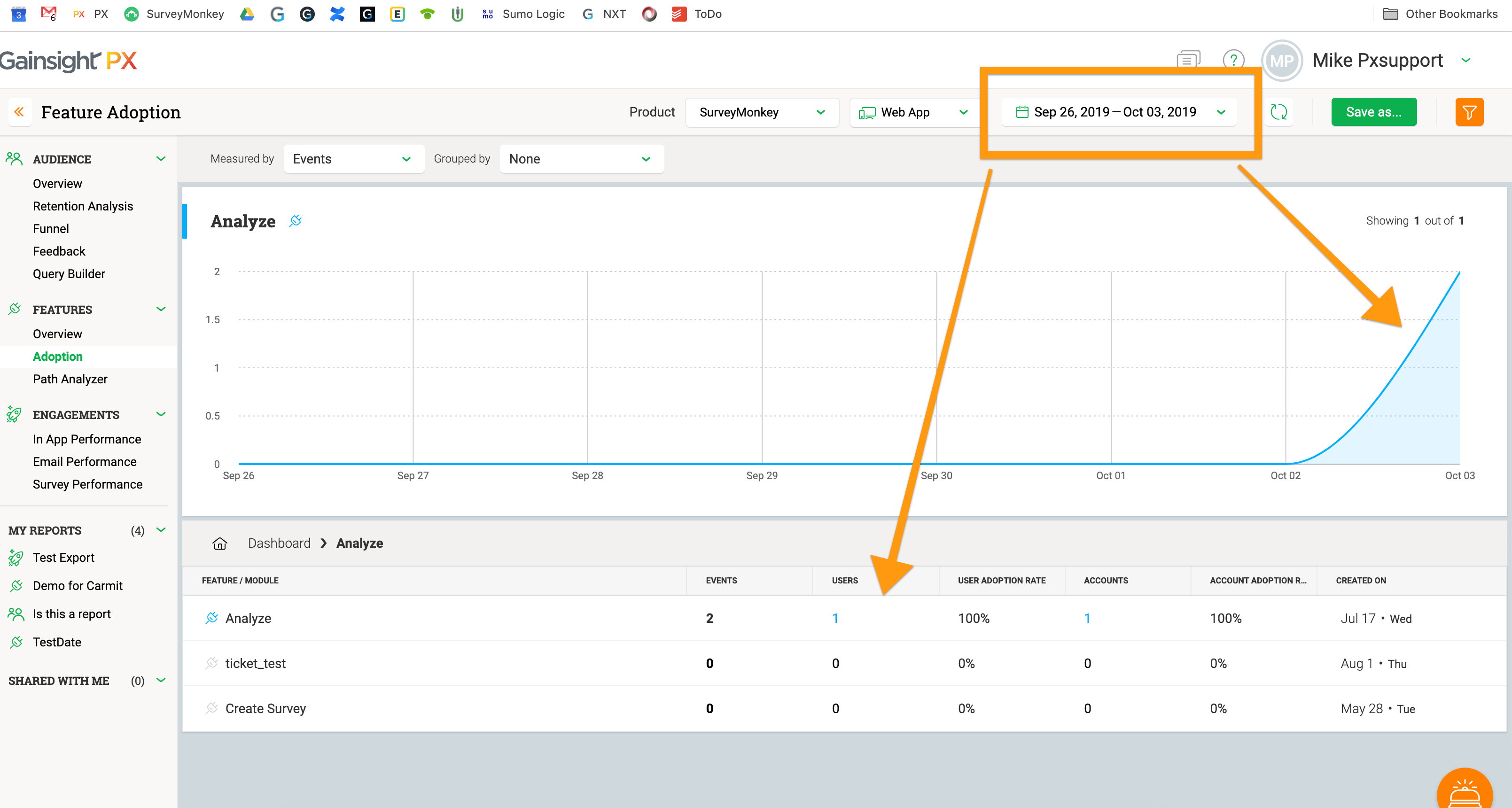The width and height of the screenshot is (1512, 808).
Task: Open the messages icon in the header
Action: pos(1189,60)
